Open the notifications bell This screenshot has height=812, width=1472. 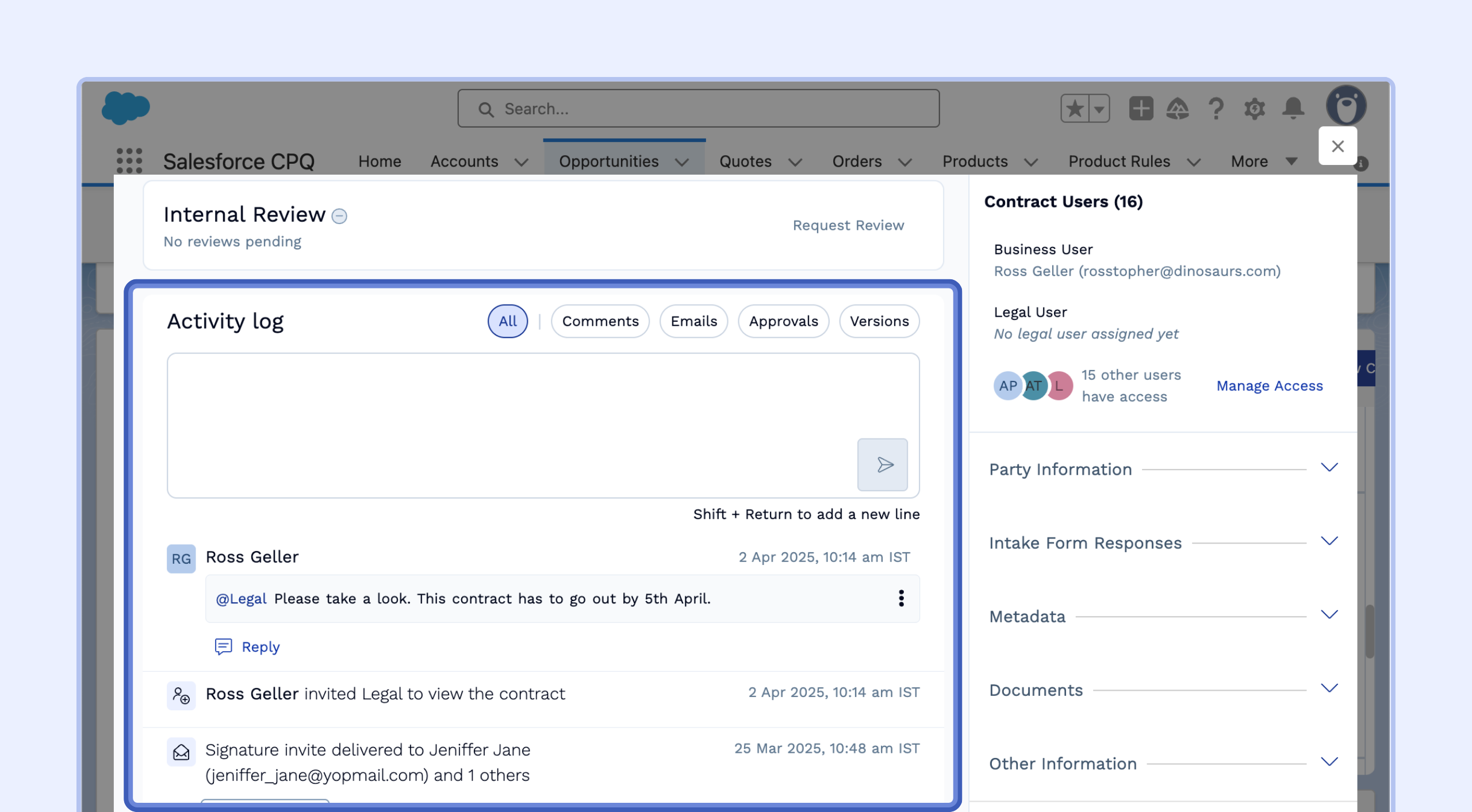(x=1293, y=108)
